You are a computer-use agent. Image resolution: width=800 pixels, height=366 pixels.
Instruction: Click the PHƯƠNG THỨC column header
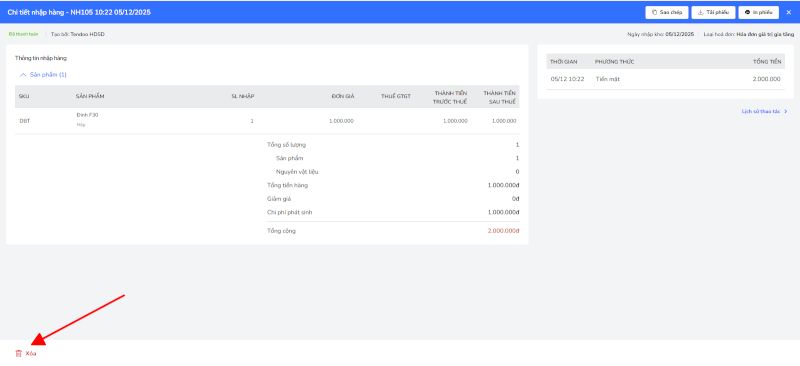pos(614,61)
